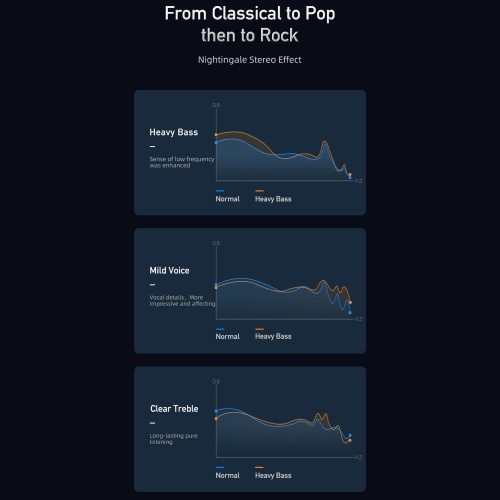The image size is (500, 500).
Task: Click the Heavy Bass legend under Clear Treble chart
Action: [273, 475]
